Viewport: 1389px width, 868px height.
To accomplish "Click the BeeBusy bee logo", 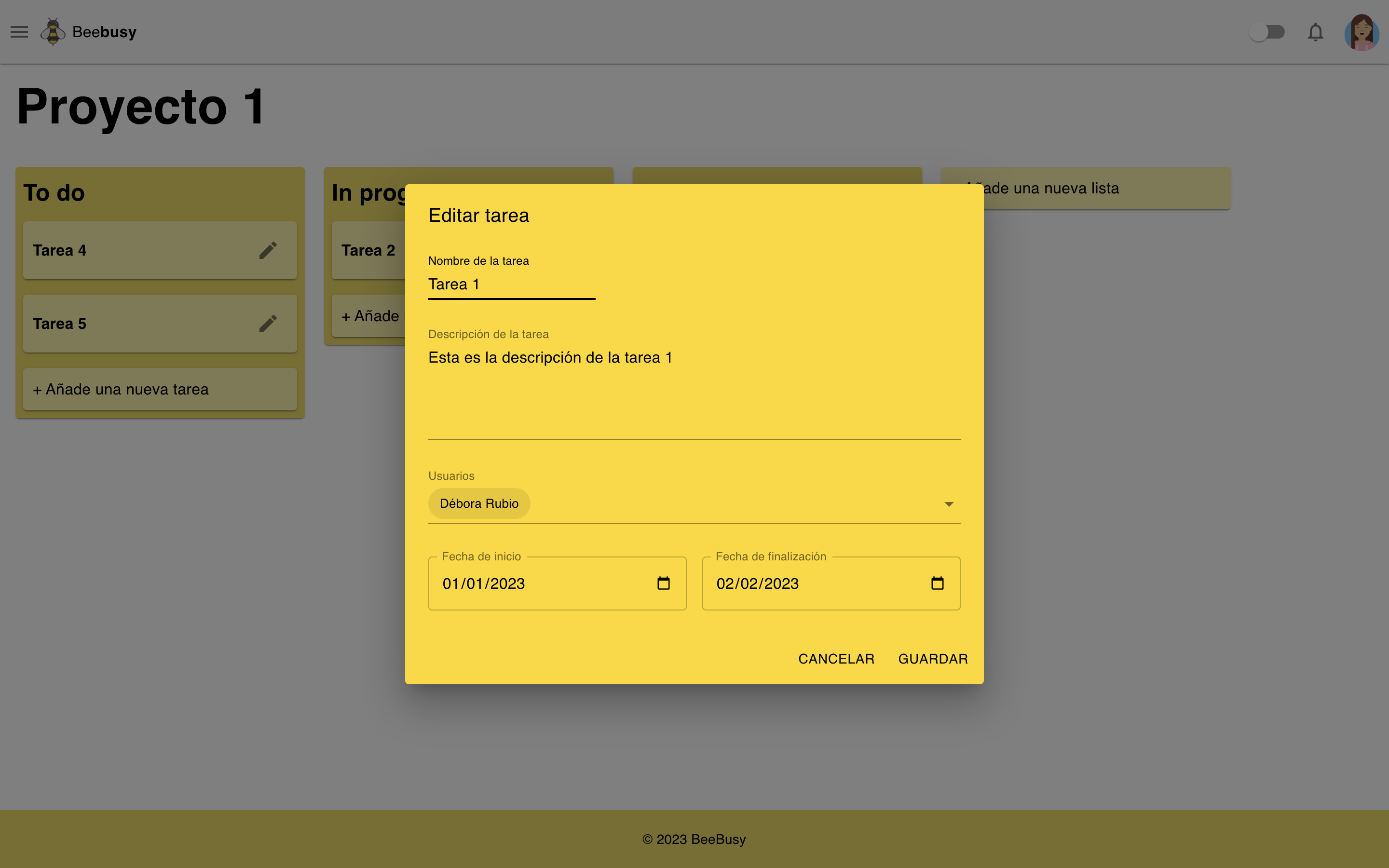I will click(x=53, y=31).
